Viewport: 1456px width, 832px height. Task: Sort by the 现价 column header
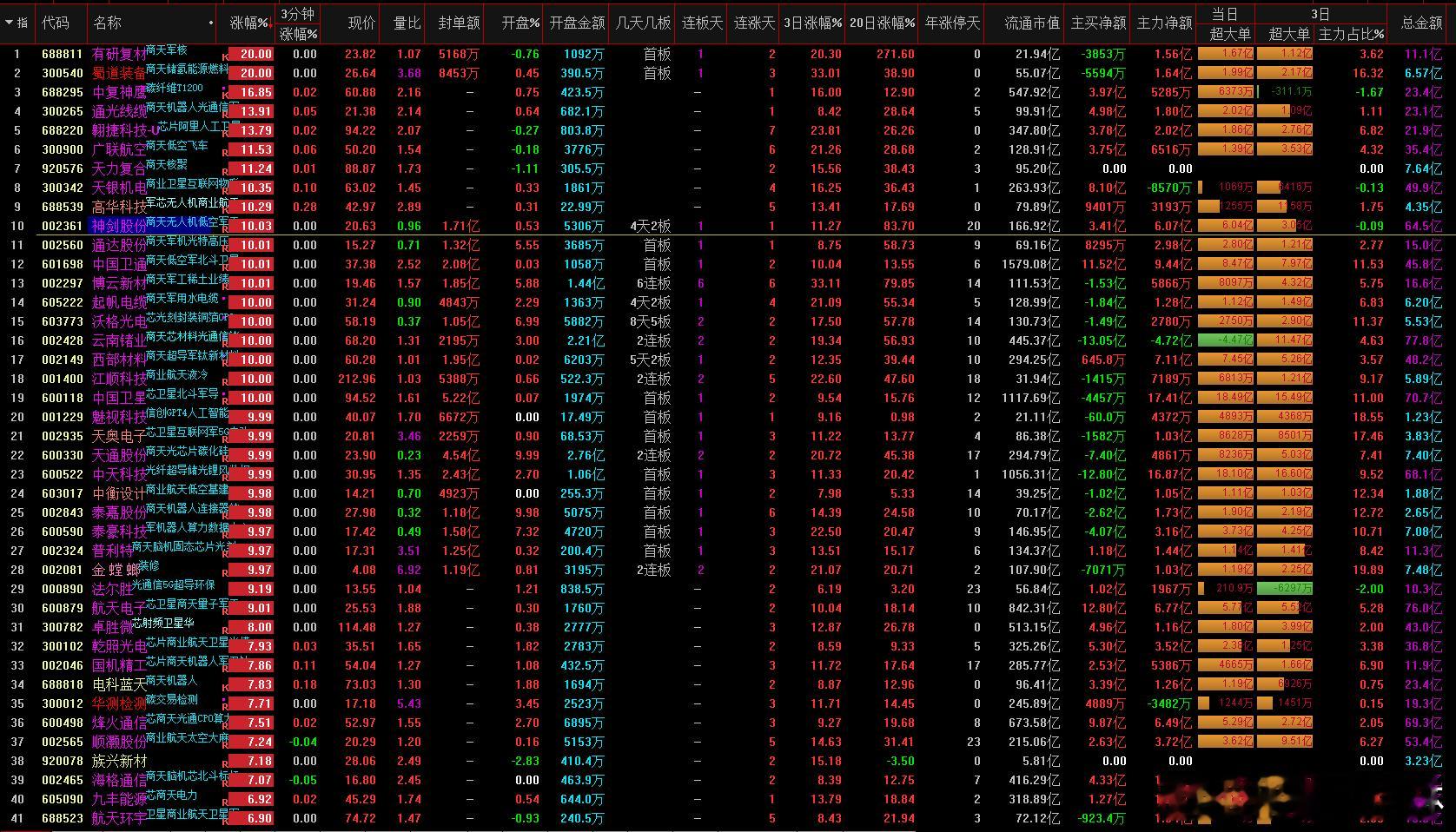[361, 23]
